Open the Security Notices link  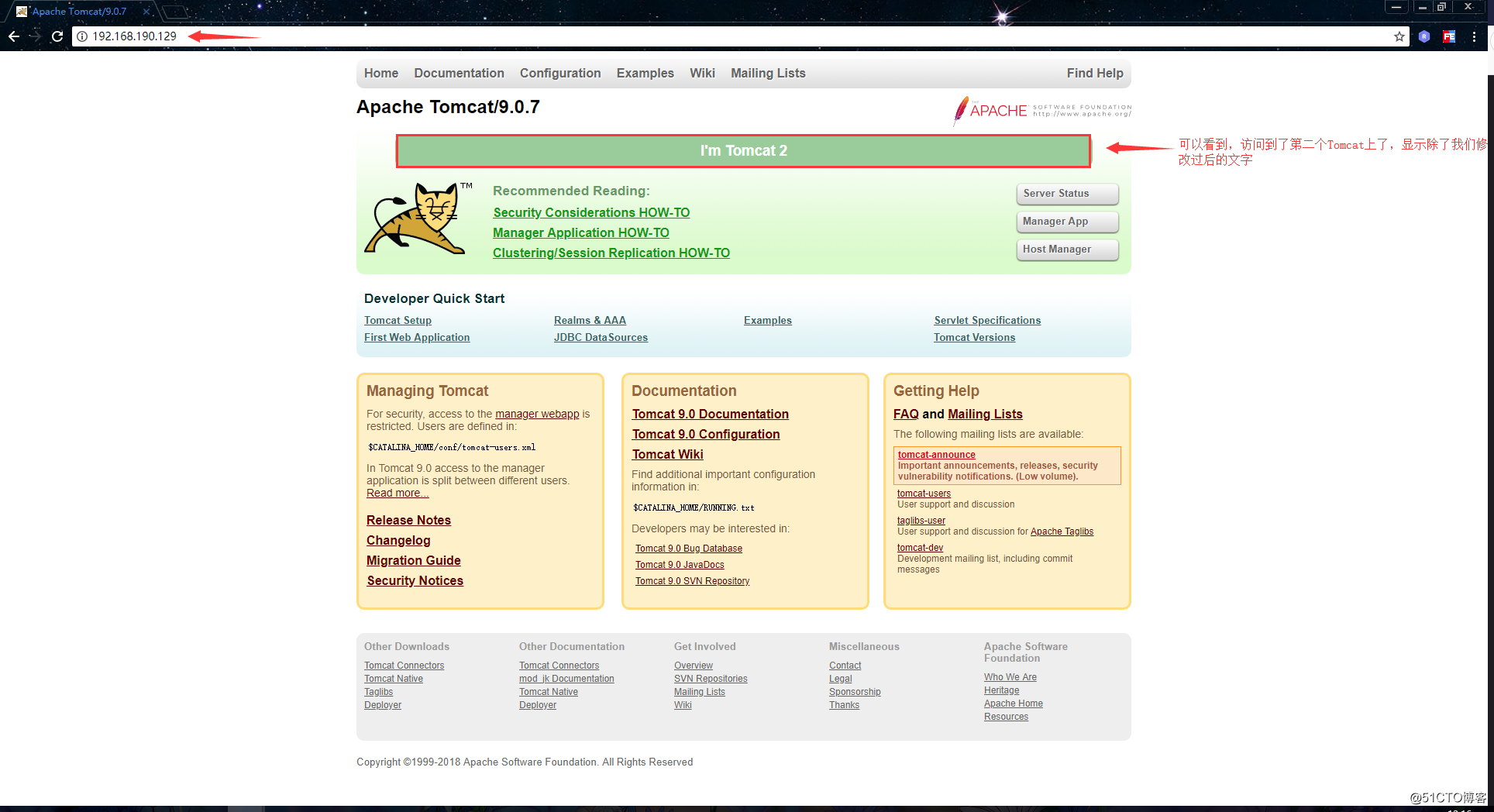[x=415, y=580]
